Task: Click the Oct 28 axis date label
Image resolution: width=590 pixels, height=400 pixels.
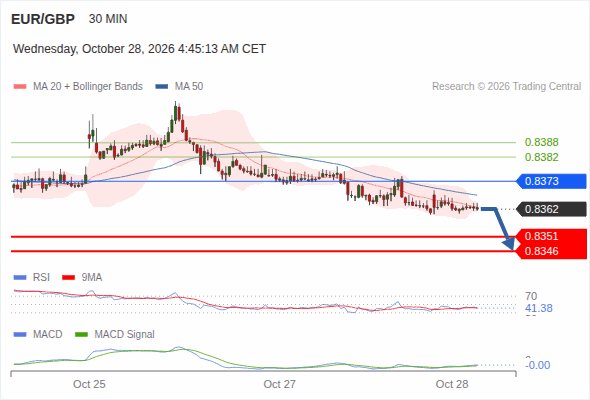Action: click(452, 384)
